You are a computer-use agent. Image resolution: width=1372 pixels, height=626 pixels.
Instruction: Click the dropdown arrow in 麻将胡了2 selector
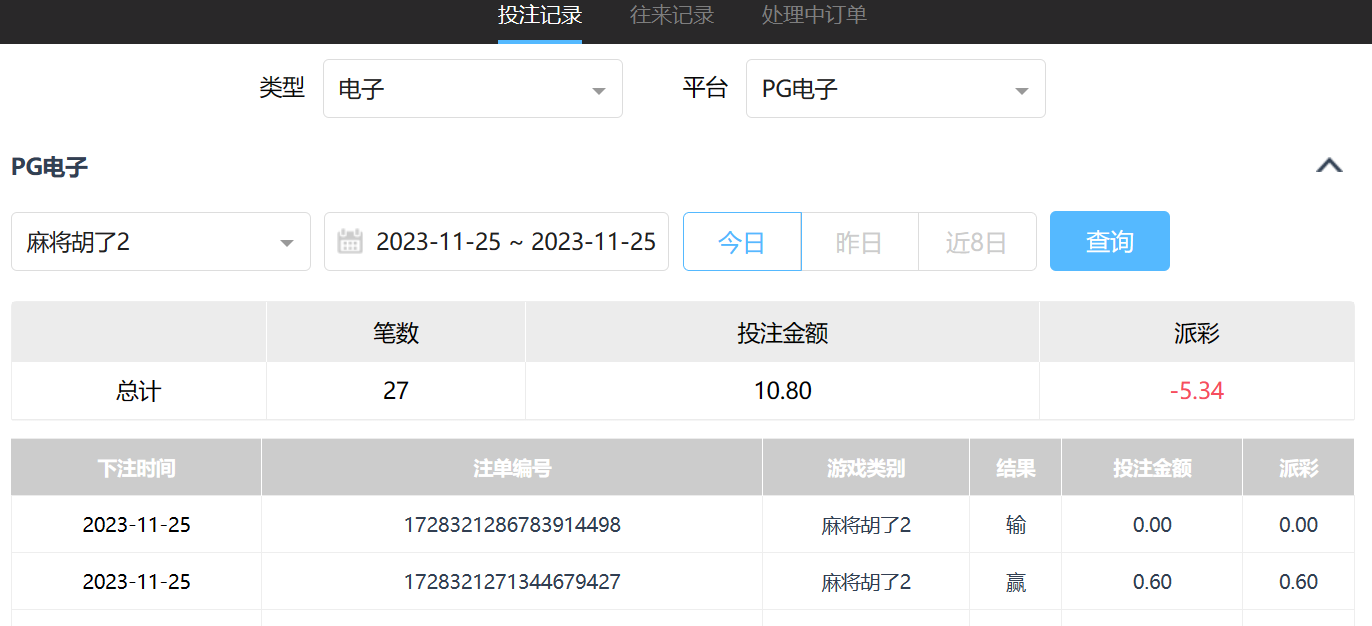pyautogui.click(x=287, y=244)
